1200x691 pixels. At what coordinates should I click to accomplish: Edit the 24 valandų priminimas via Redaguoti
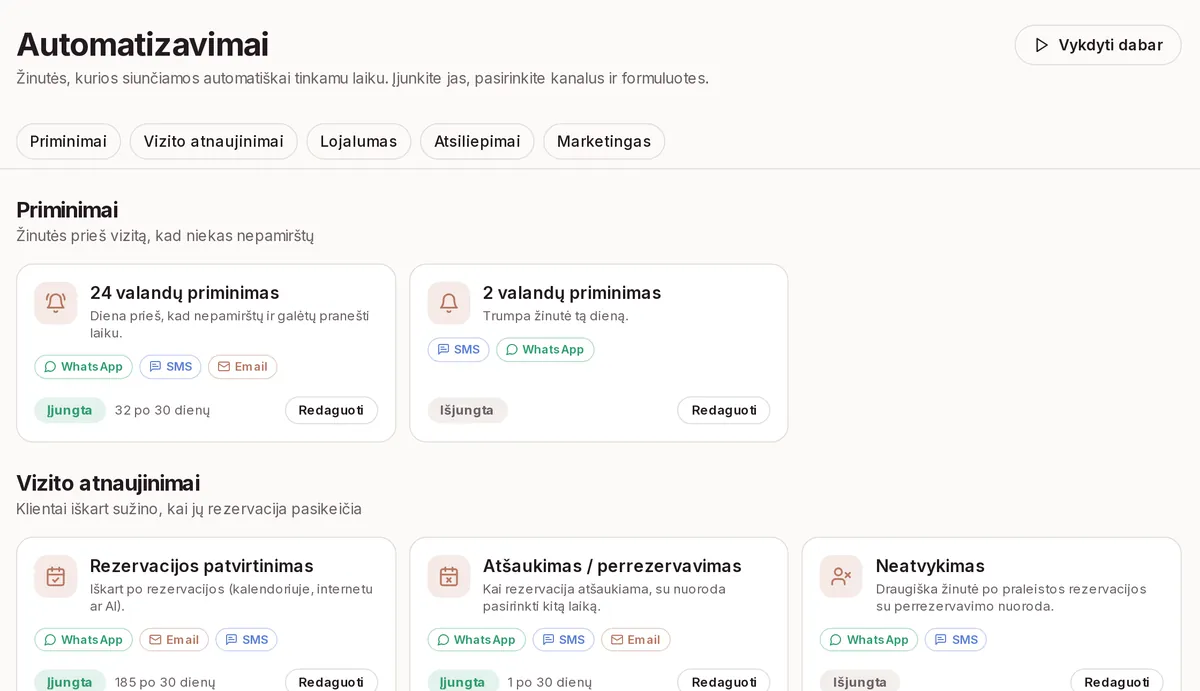(x=331, y=410)
